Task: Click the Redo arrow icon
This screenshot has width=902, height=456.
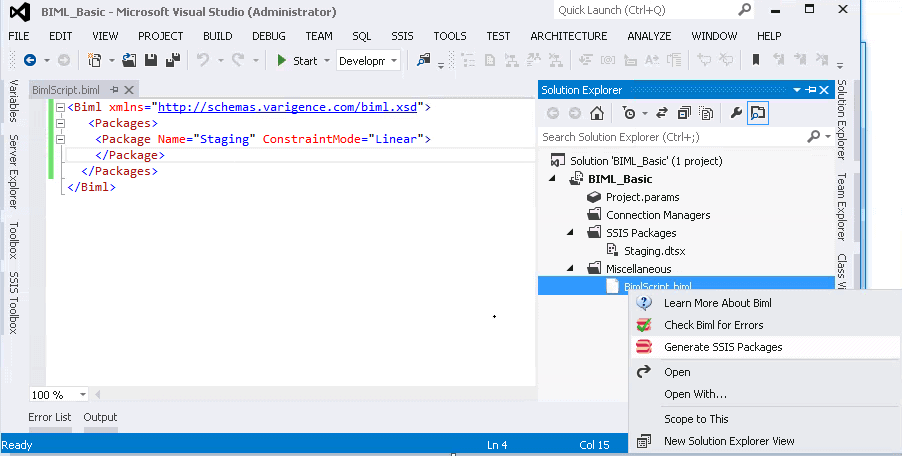Action: pos(238,60)
